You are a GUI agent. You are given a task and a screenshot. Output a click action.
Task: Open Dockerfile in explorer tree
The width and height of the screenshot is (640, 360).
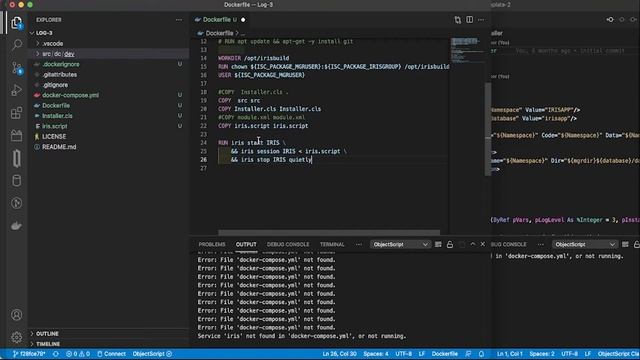pos(56,105)
